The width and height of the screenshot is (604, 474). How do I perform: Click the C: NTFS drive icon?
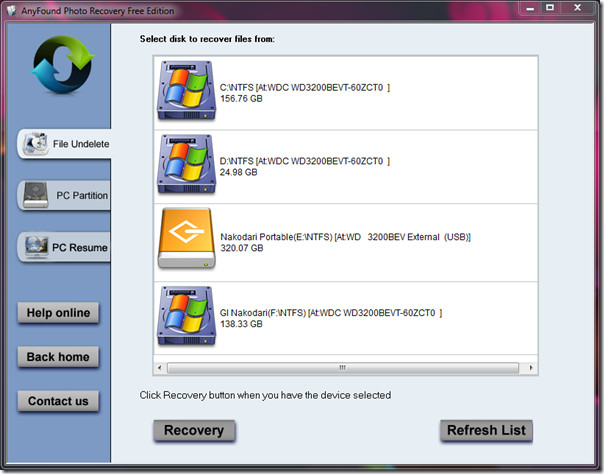pyautogui.click(x=186, y=90)
